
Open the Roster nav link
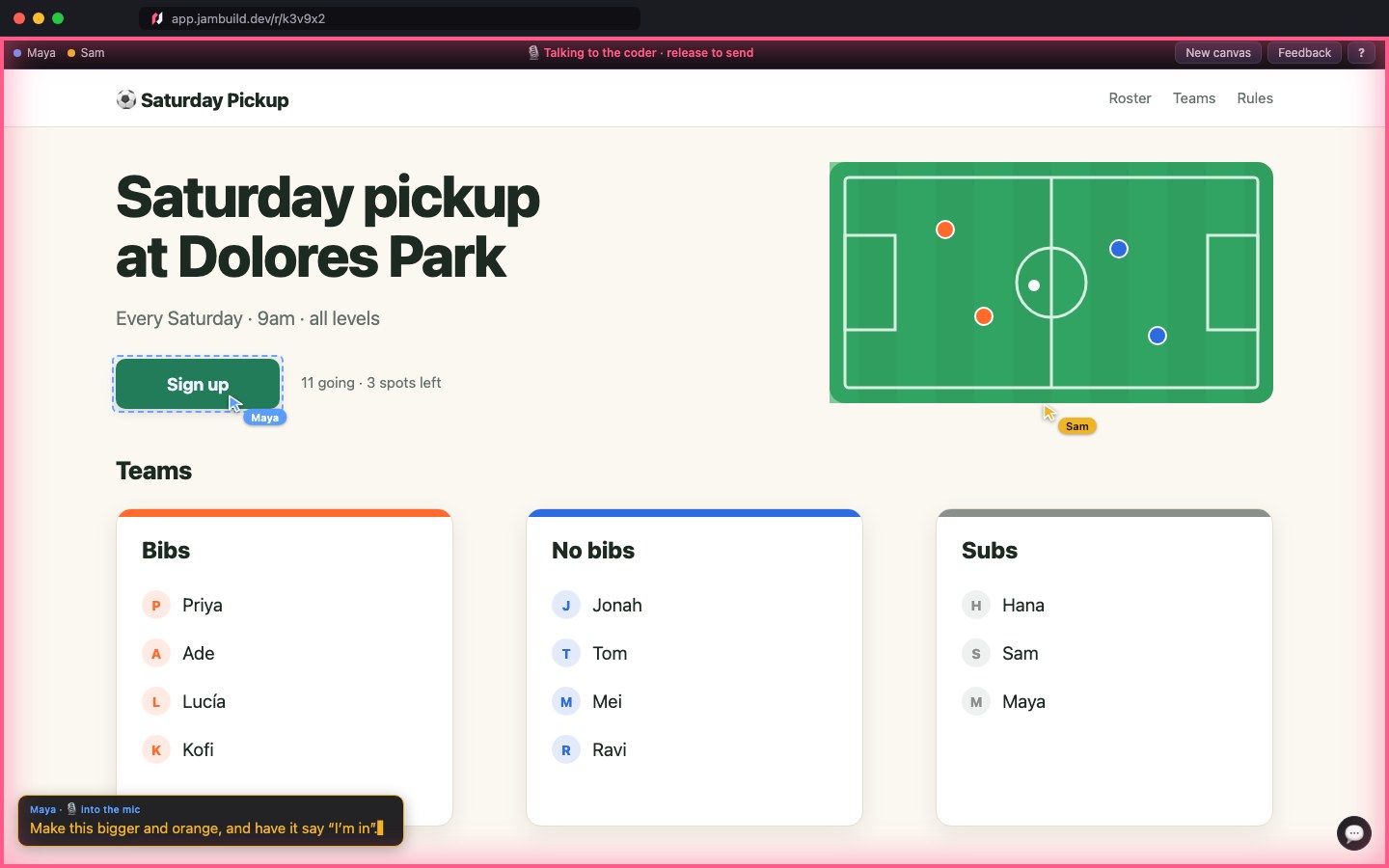[x=1130, y=98]
